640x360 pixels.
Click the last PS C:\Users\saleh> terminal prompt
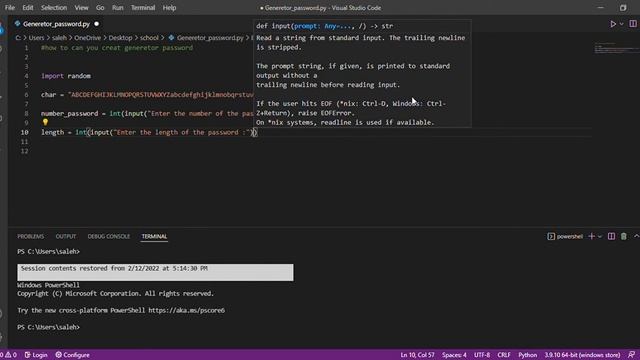click(48, 327)
